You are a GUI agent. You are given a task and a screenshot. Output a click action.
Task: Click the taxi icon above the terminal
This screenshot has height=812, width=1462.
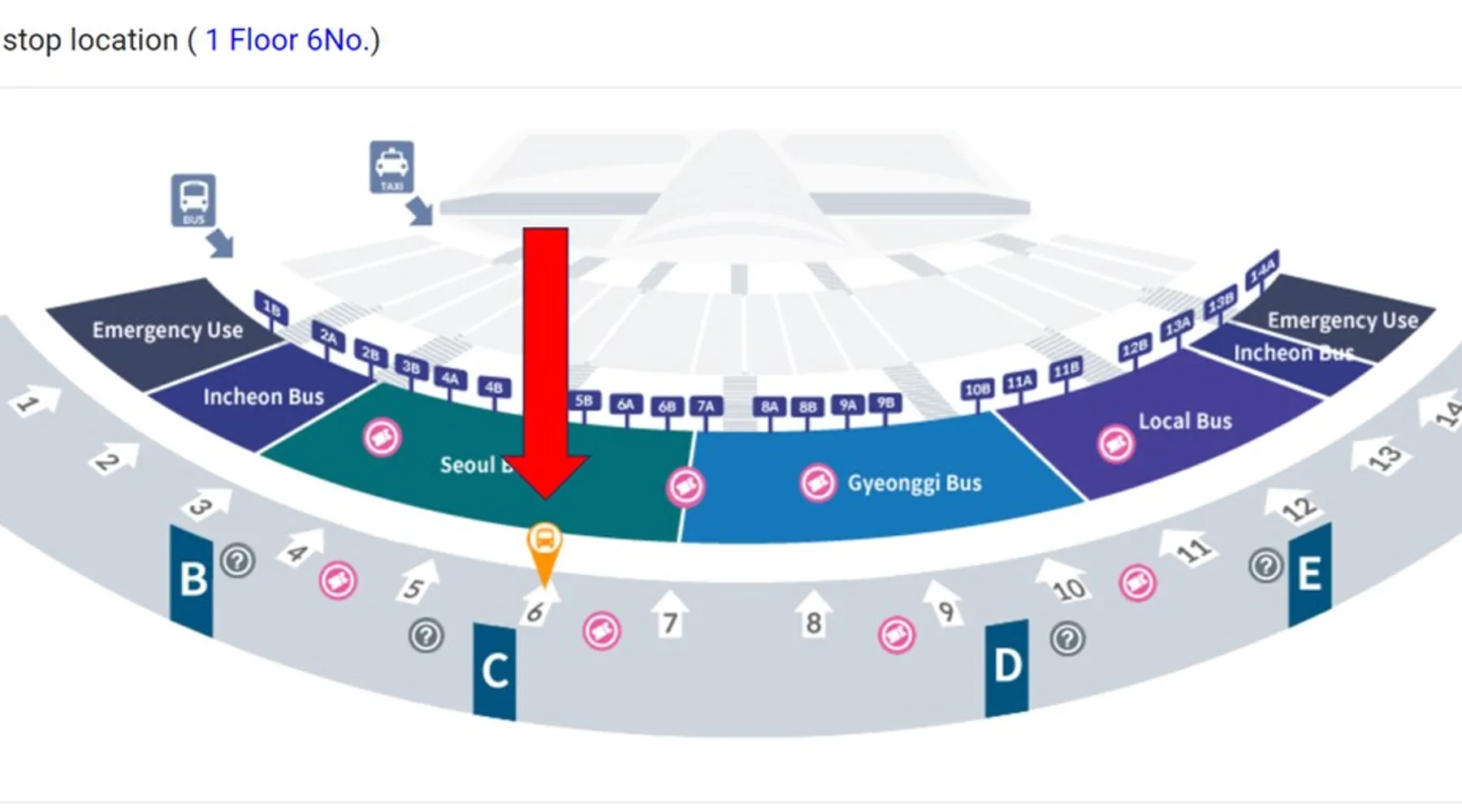[x=391, y=167]
